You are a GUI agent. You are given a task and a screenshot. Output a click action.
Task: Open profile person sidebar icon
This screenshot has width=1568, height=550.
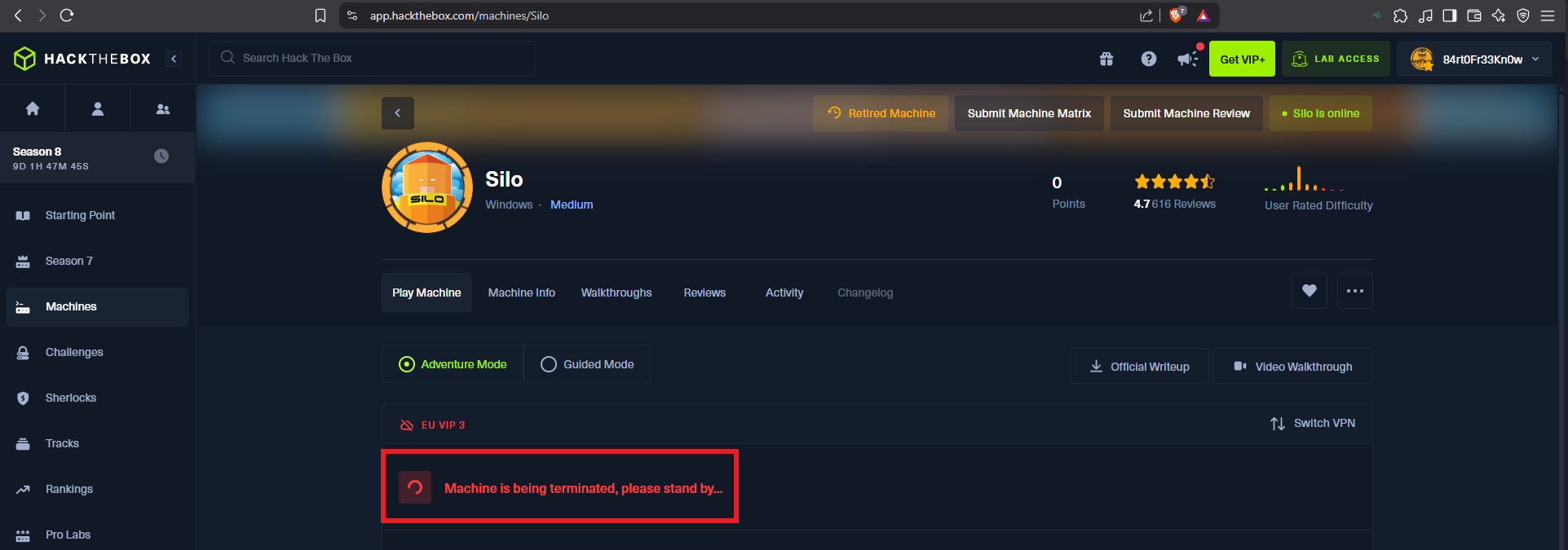pos(98,108)
